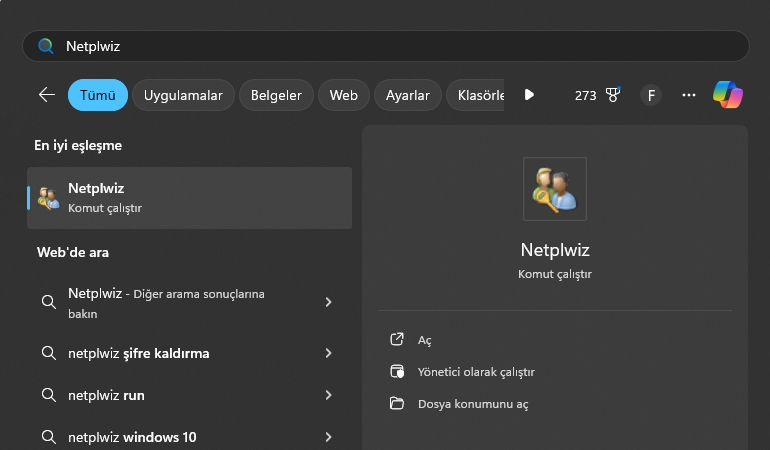Click the search icon beside 'netplwiz windows 10'
The image size is (770, 450).
[x=49, y=436]
